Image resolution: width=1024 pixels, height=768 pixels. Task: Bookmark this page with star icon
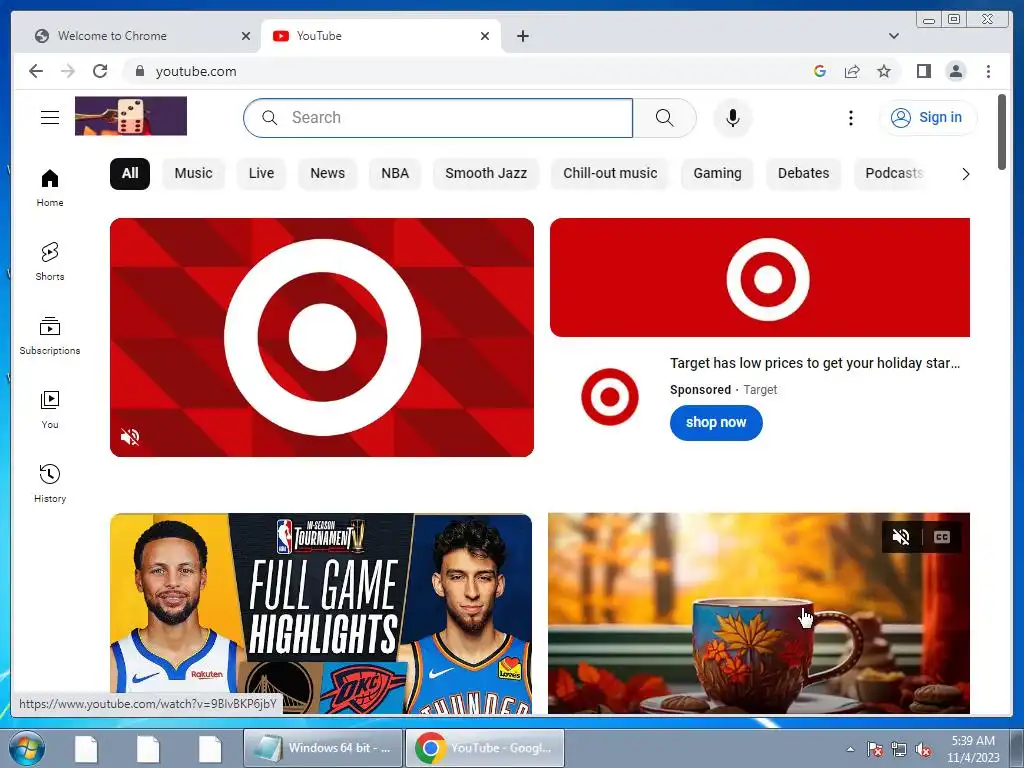pos(884,71)
